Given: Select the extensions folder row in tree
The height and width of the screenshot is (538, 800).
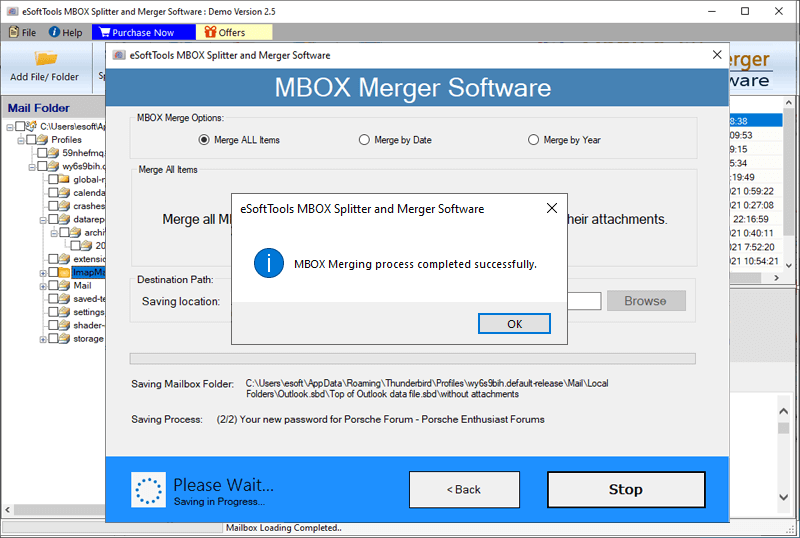Looking at the screenshot, I should tap(89, 259).
